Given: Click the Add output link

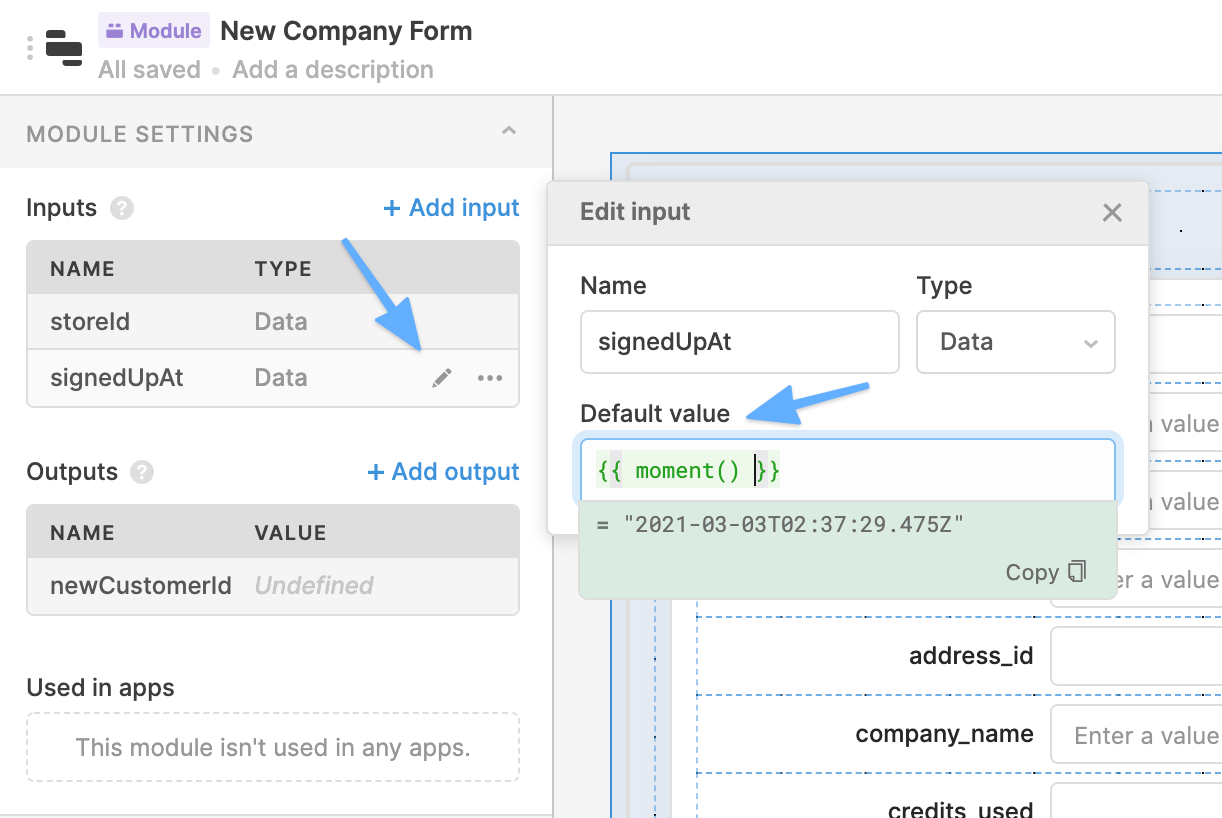Looking at the screenshot, I should coord(443,472).
